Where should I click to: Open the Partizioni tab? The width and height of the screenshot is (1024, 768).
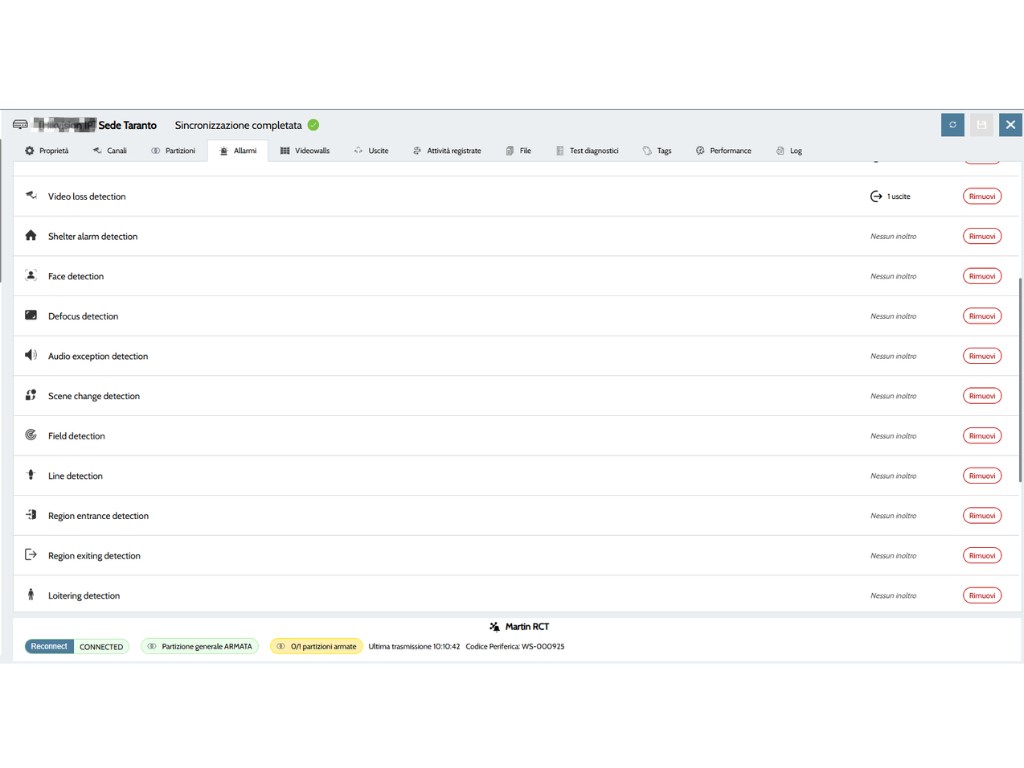pos(173,151)
